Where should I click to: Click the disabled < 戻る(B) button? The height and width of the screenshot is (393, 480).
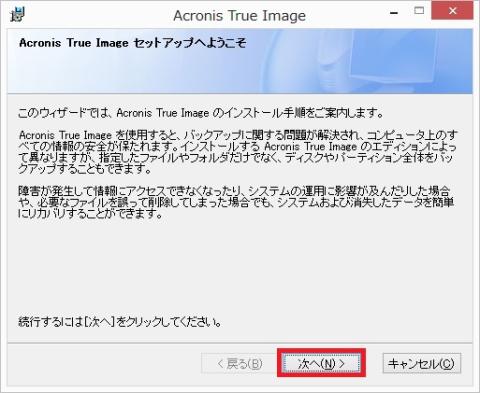click(240, 363)
